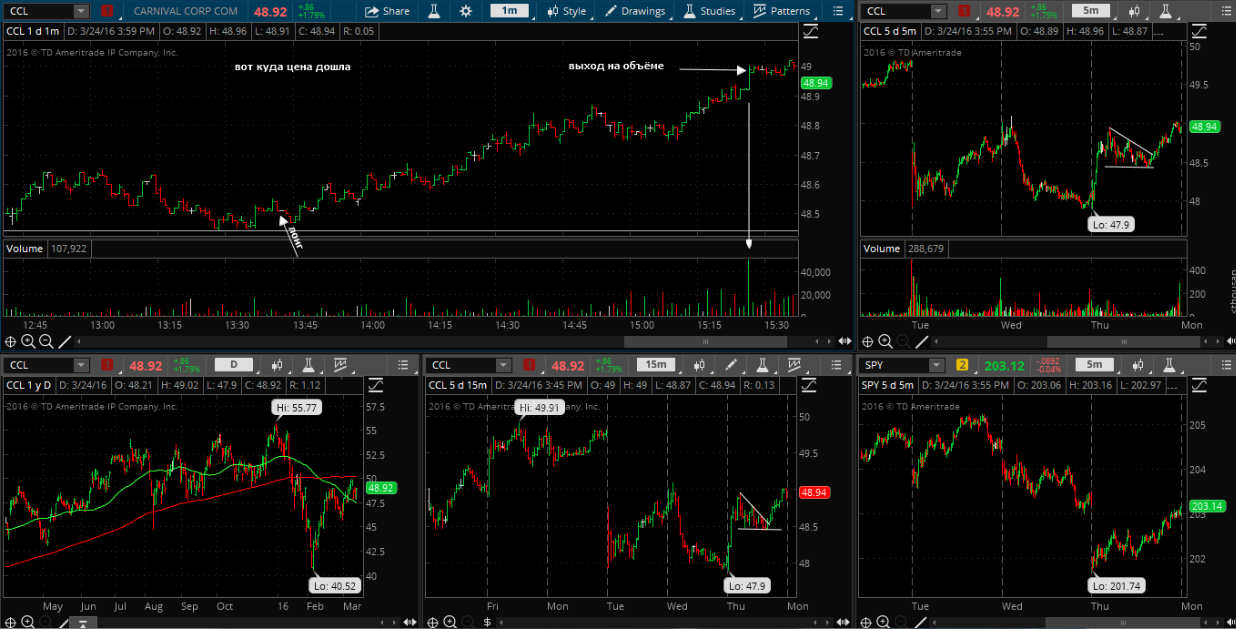
Task: Open the Studies flask icon on CCL 5m chart
Action: [x=1165, y=11]
